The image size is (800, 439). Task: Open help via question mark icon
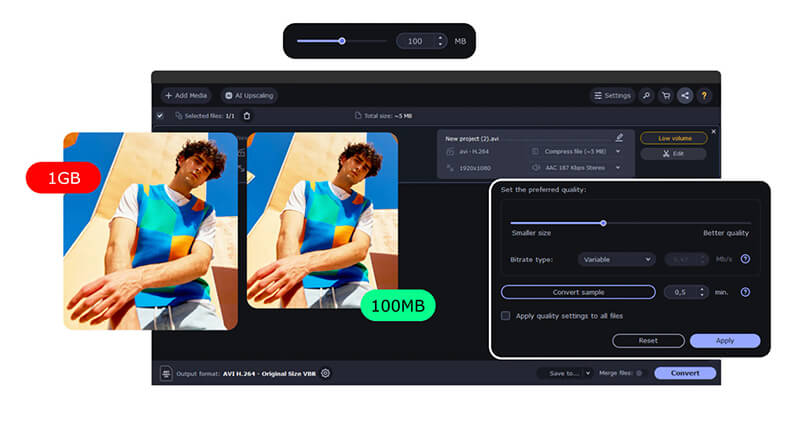click(705, 95)
